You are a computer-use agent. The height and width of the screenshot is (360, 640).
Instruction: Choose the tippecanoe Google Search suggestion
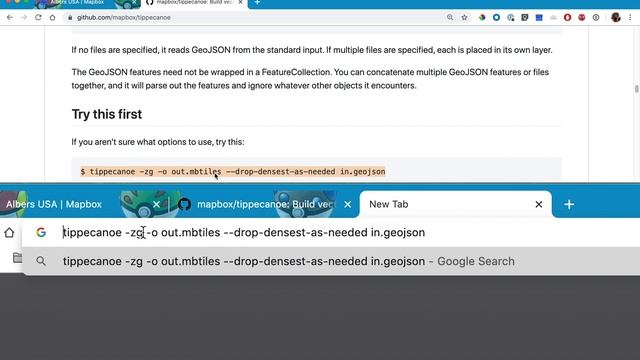[331, 261]
